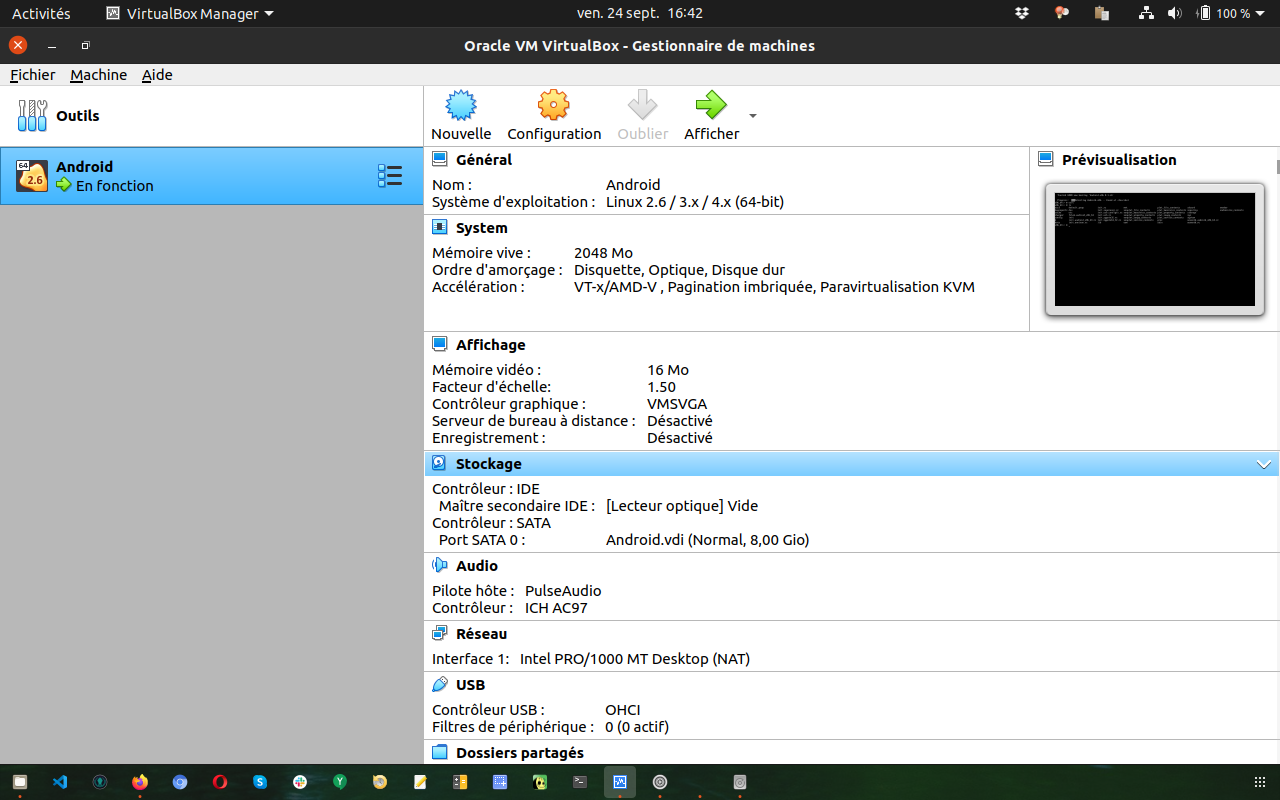Click the "VMSVGA" graphics controller value

click(x=677, y=404)
